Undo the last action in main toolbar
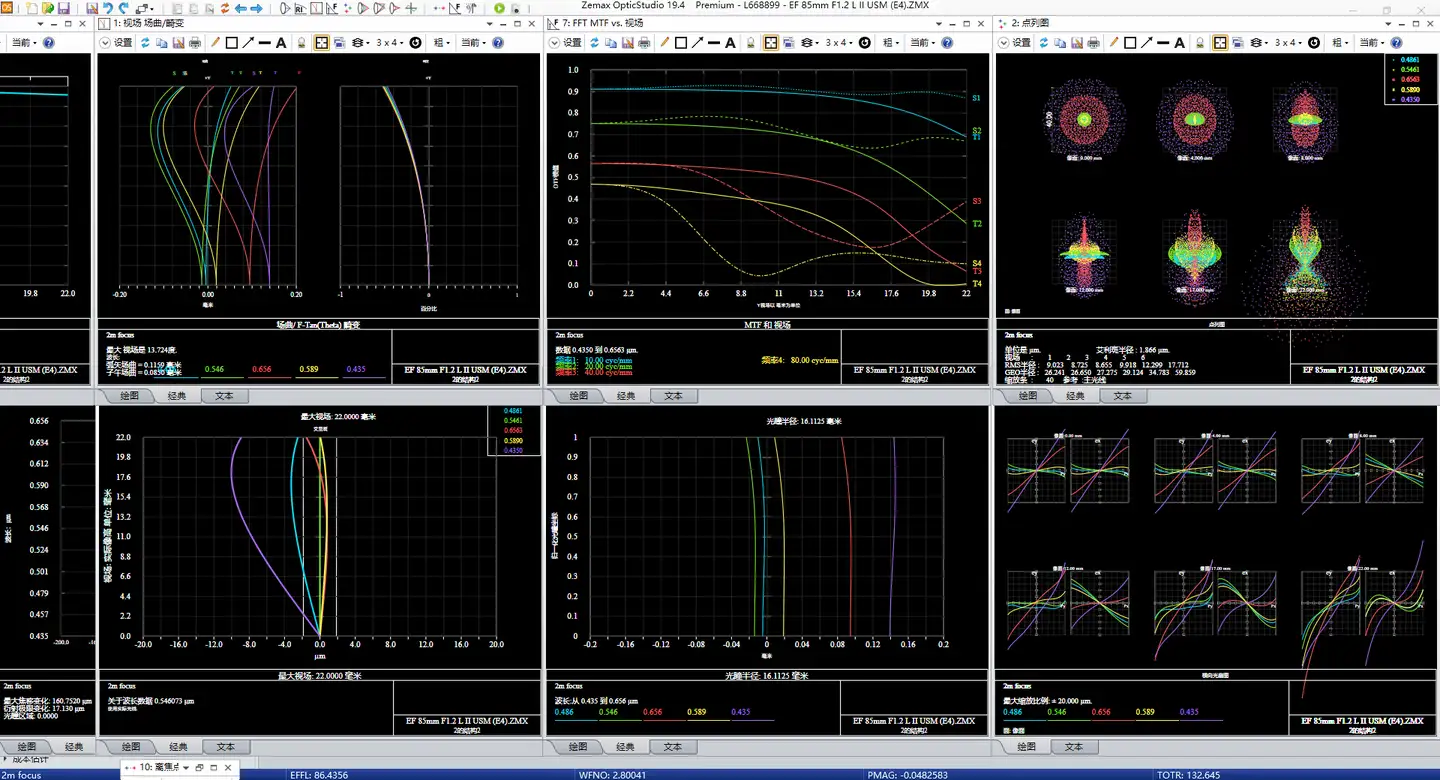1440x780 pixels. tap(108, 8)
